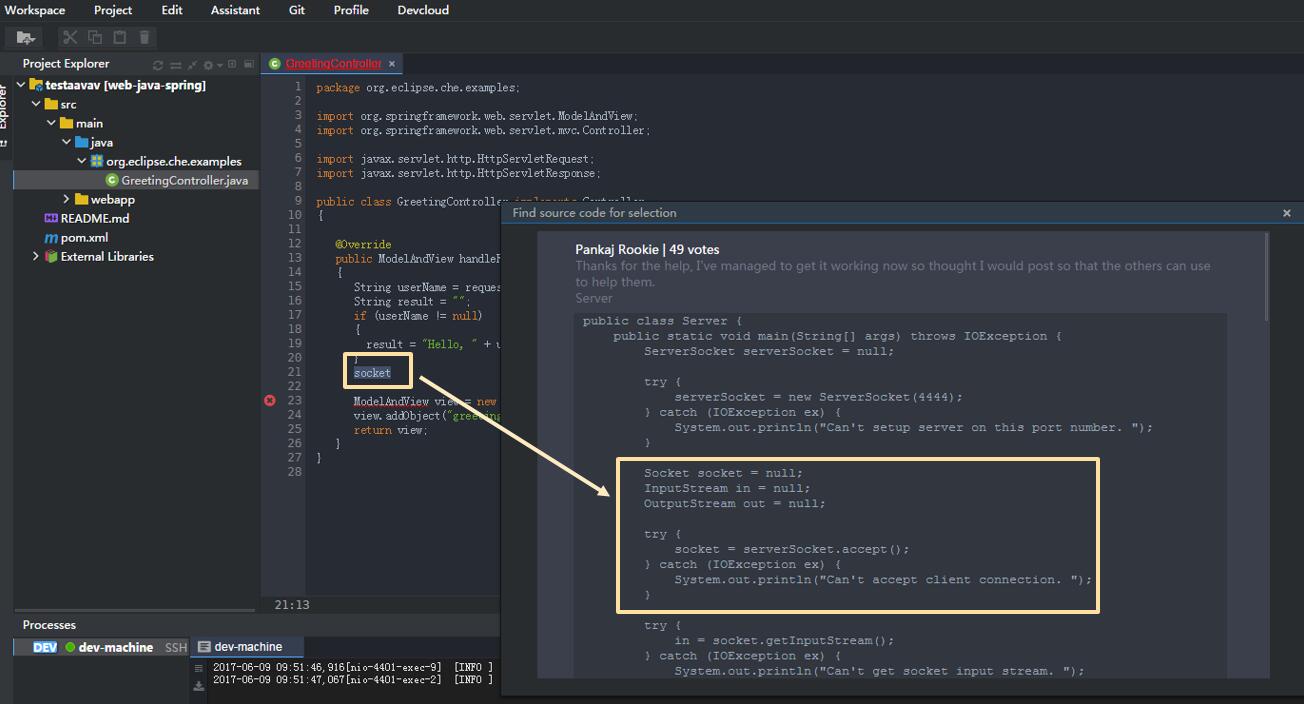Click the maximize panel icon in Project Explorer
This screenshot has width=1304, height=704.
pyautogui.click(x=232, y=64)
